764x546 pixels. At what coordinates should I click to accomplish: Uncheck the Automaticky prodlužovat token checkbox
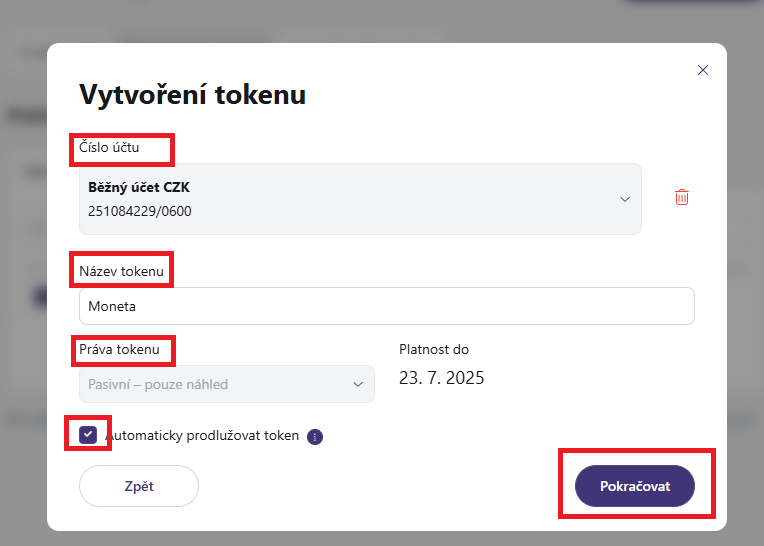(x=88, y=434)
